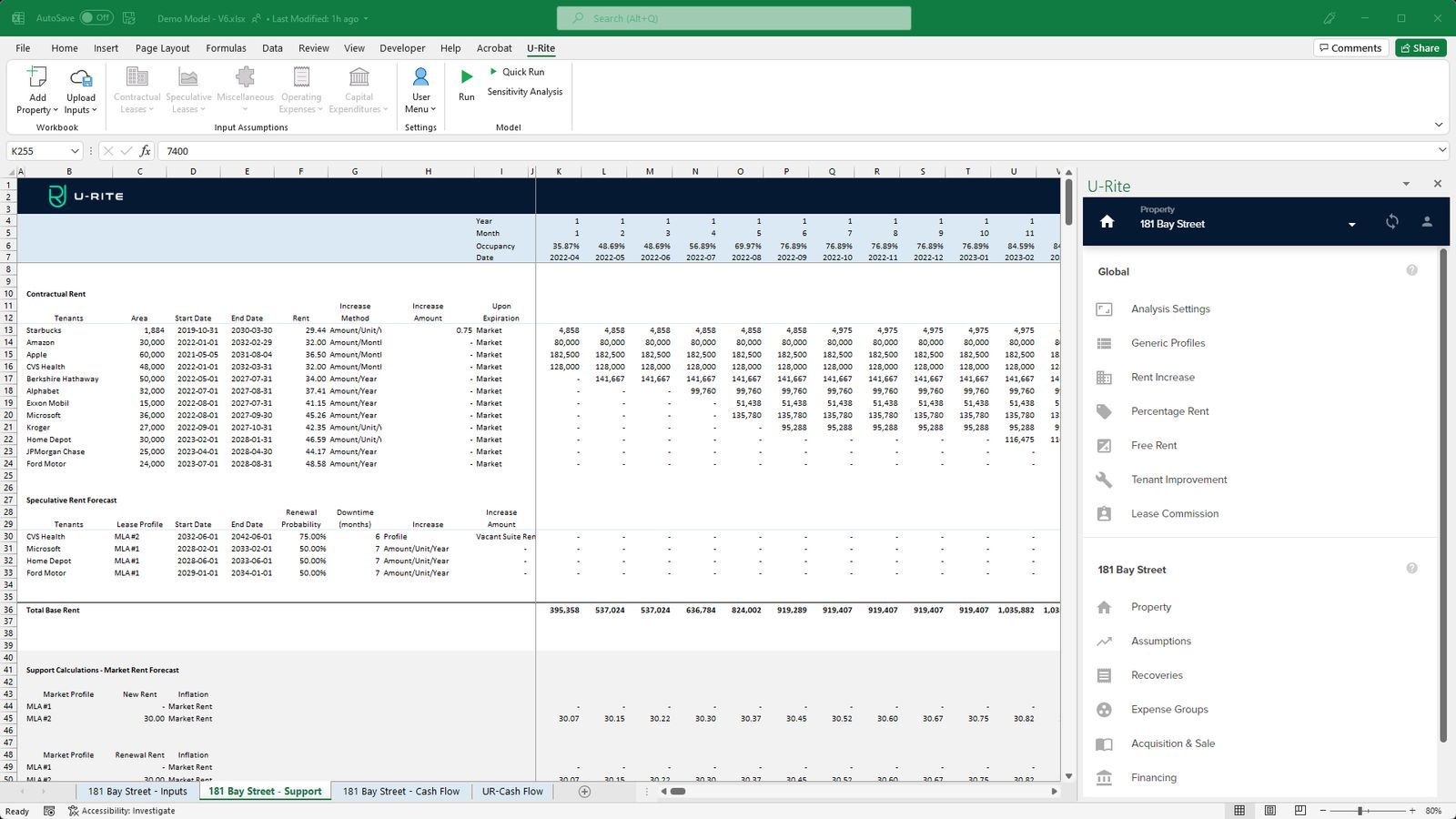1456x819 pixels.
Task: Open the 181 Bay Street - Cash Flow sheet
Action: (400, 791)
